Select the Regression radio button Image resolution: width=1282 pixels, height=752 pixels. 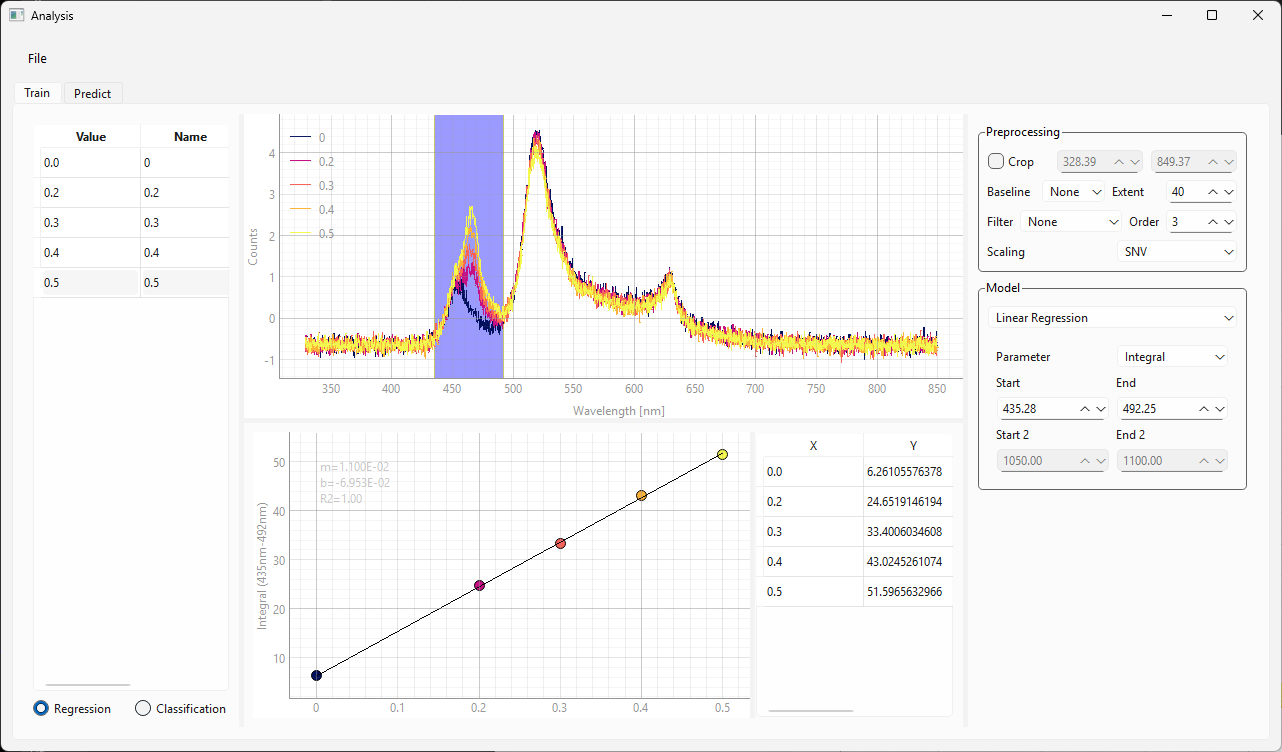click(x=41, y=708)
